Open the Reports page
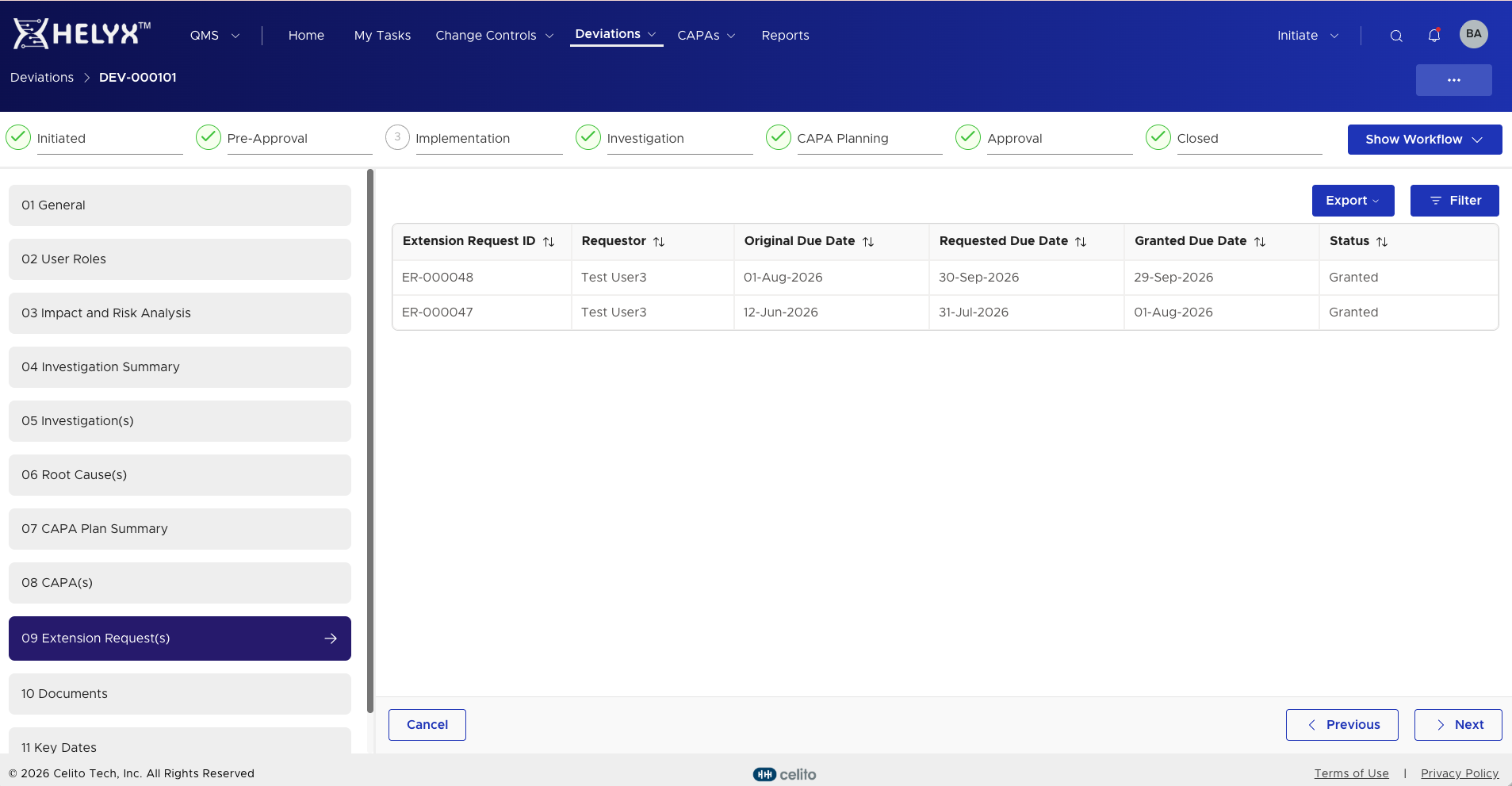 click(785, 36)
